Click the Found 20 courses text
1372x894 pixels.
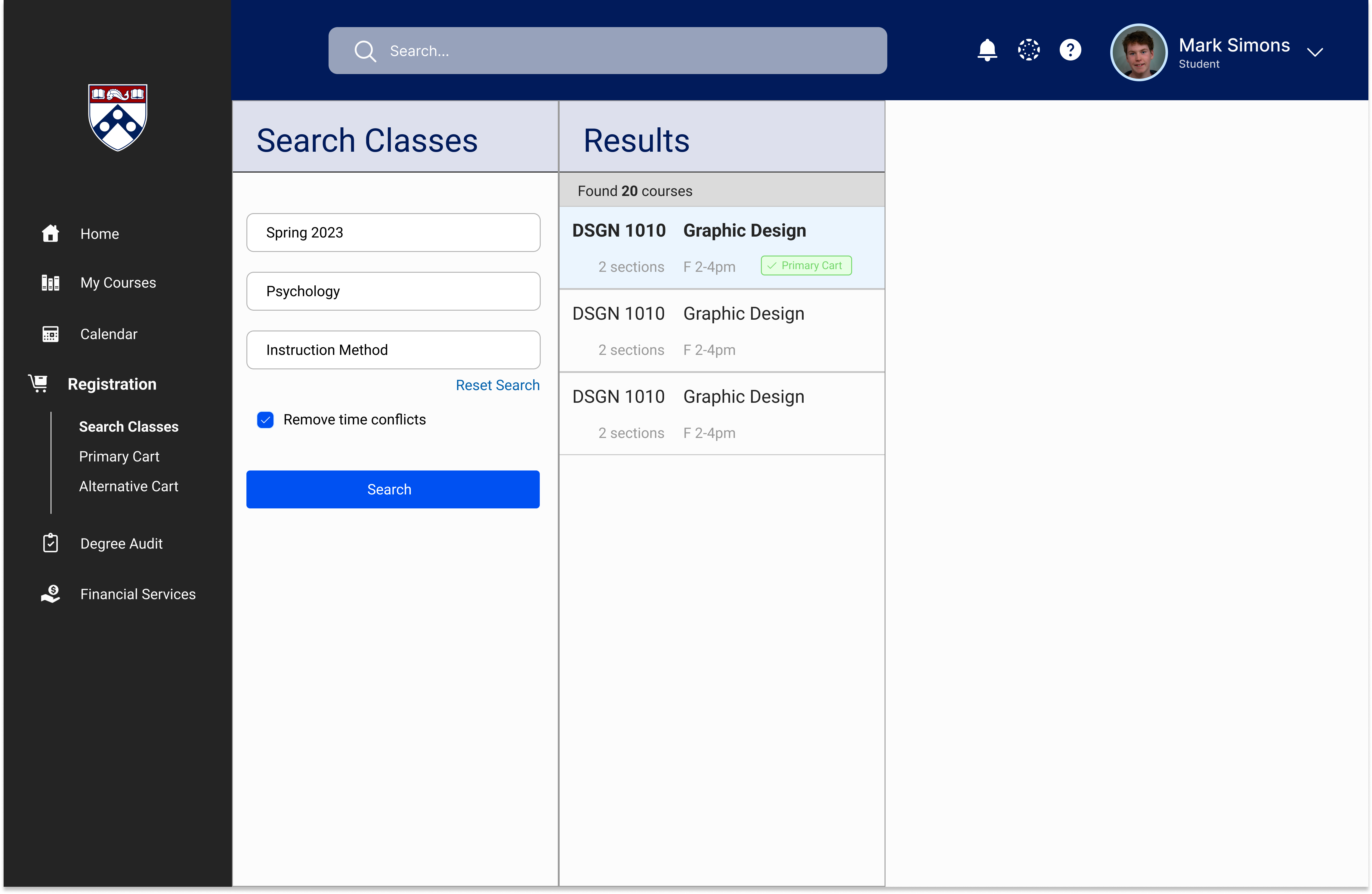tap(635, 191)
